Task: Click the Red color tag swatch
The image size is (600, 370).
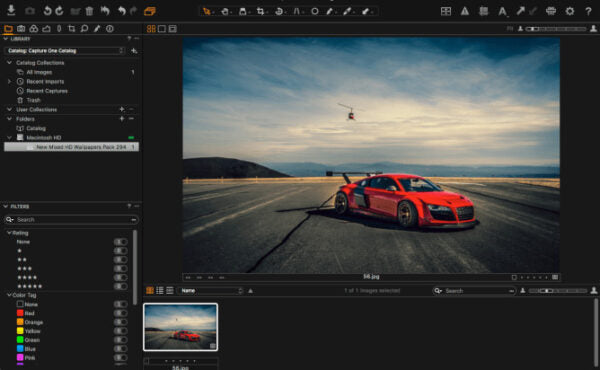Action: tap(20, 313)
